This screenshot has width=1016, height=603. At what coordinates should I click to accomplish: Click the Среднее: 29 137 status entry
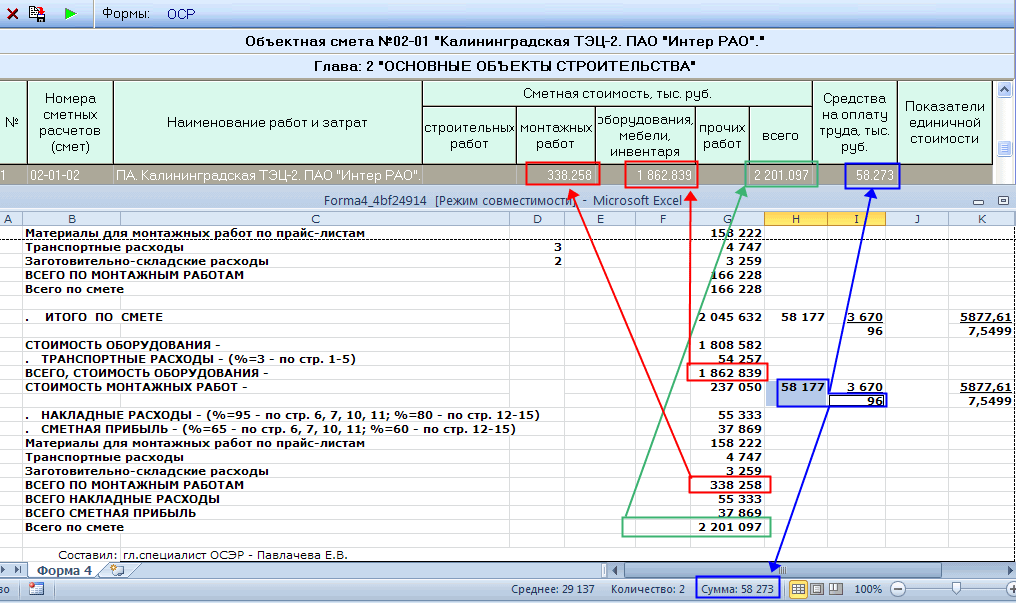point(553,589)
